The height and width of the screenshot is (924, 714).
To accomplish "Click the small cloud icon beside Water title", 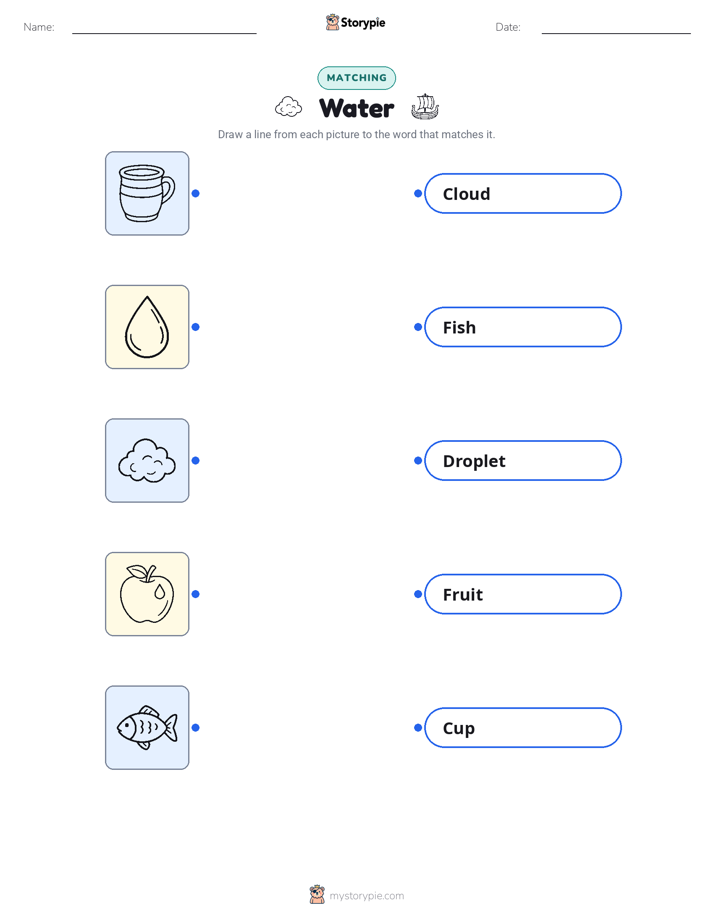I will (289, 107).
